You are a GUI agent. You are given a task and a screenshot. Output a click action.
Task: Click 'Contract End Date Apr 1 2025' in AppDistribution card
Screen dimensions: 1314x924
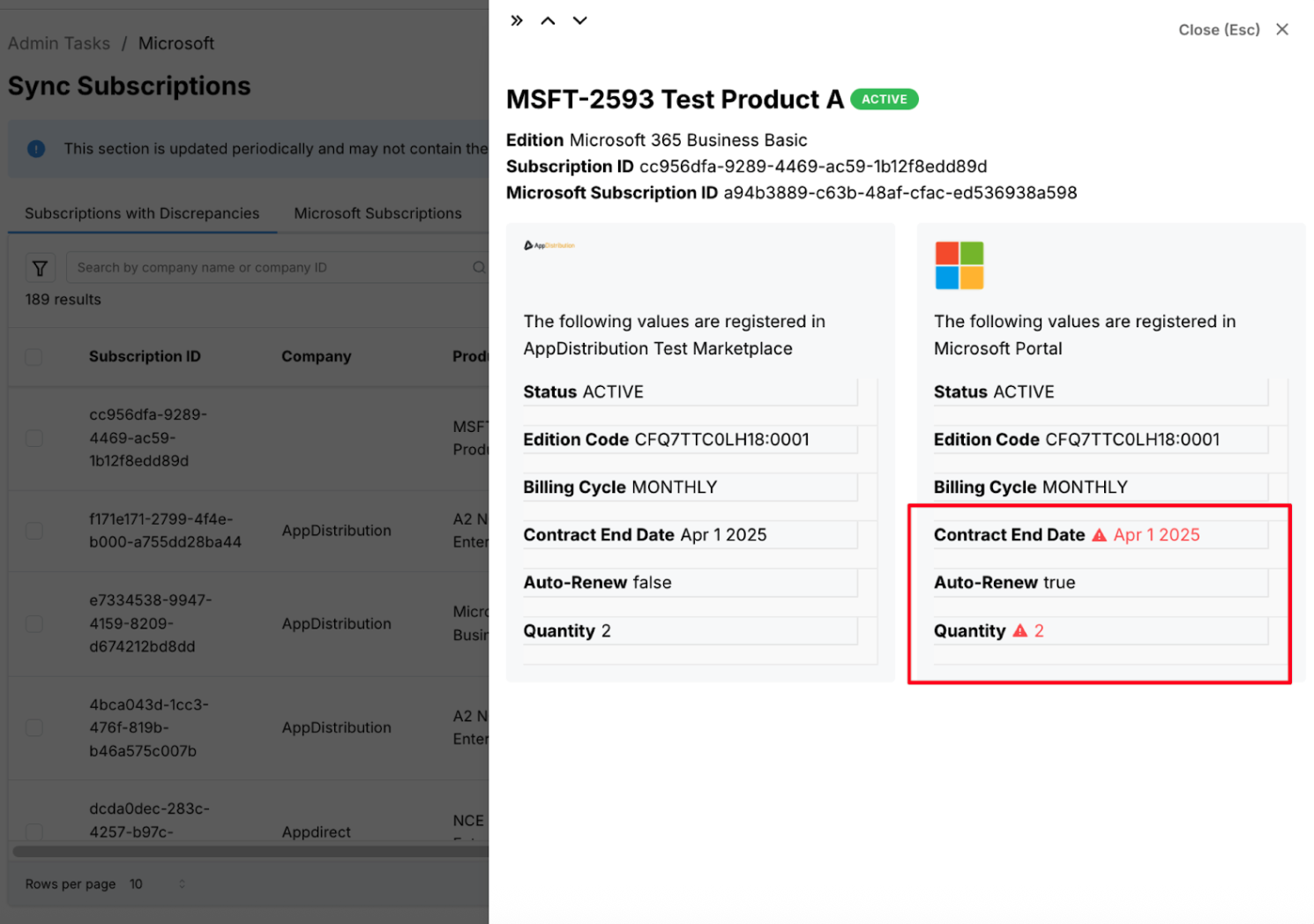coord(646,534)
